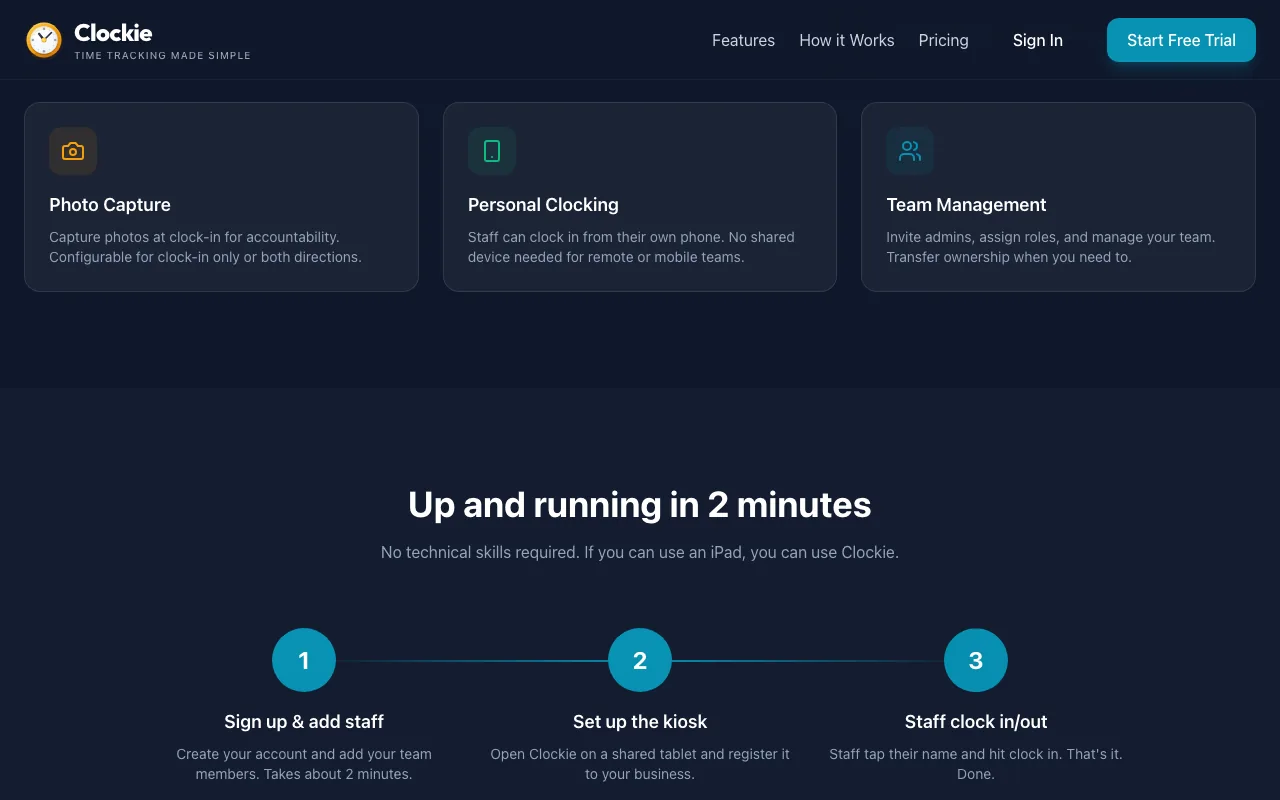Click the Clockie clock logo icon
The height and width of the screenshot is (800, 1280).
[44, 40]
